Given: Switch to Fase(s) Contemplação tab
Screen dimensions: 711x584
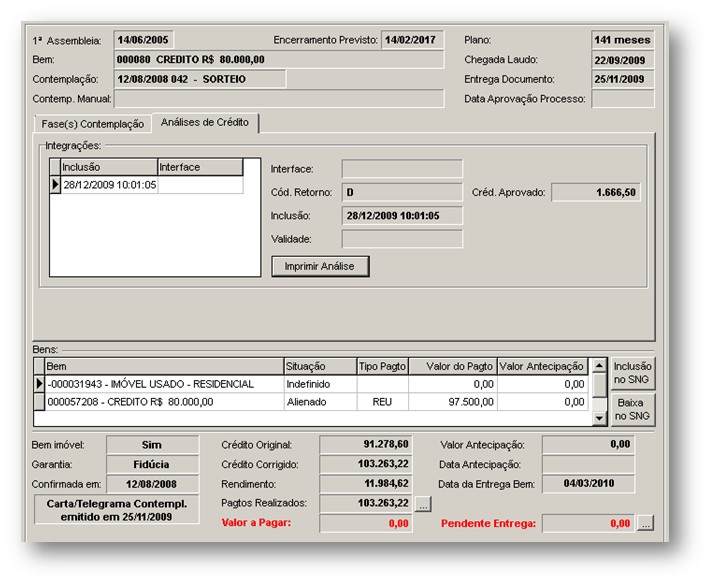Looking at the screenshot, I should tap(93, 124).
